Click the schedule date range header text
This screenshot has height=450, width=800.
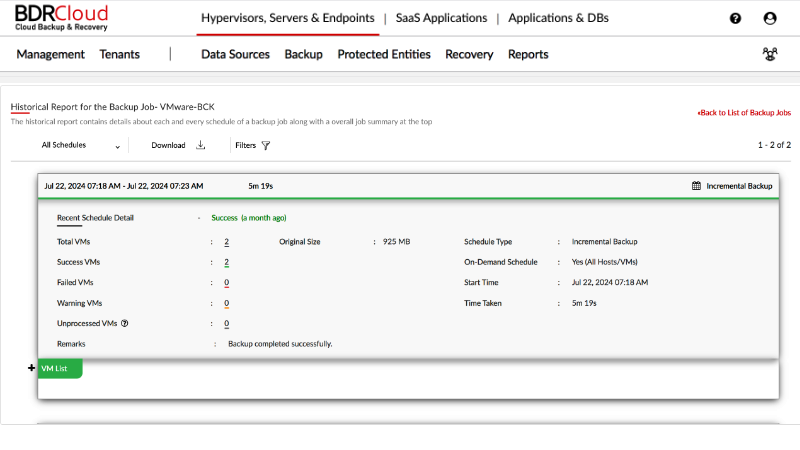coord(123,186)
